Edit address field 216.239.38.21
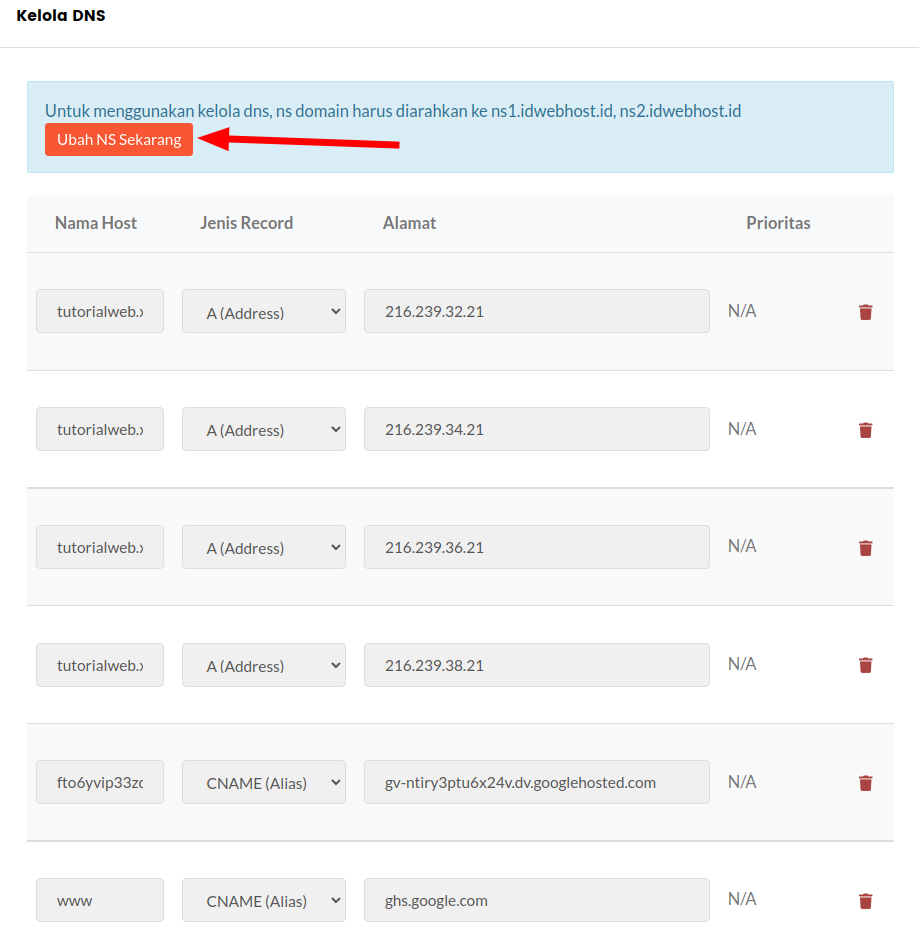The image size is (919, 952). [537, 665]
